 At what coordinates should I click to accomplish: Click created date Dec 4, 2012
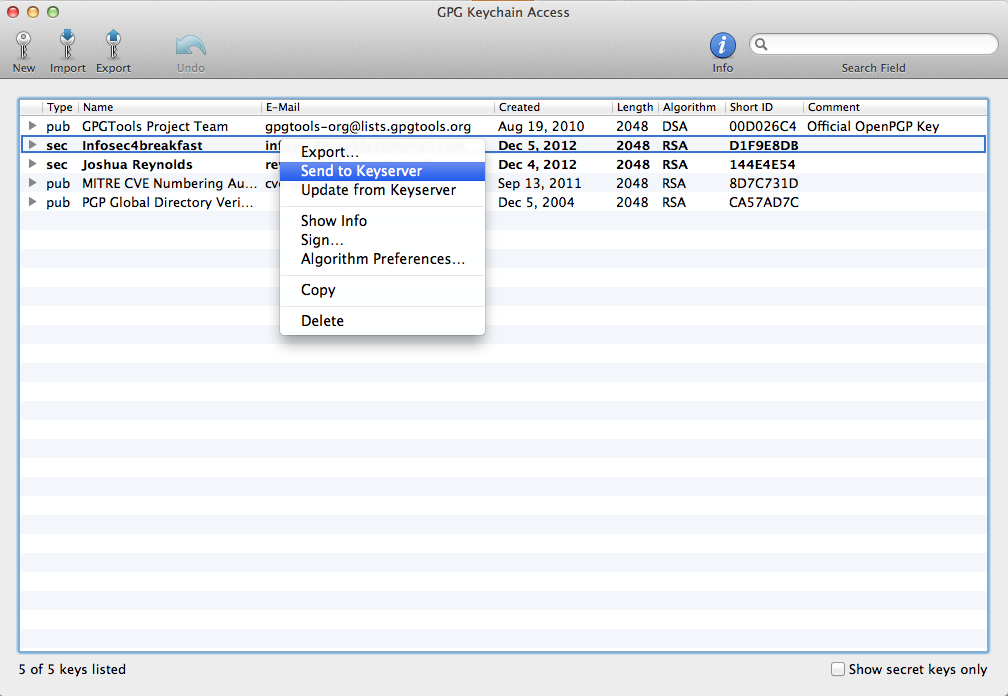coord(537,165)
